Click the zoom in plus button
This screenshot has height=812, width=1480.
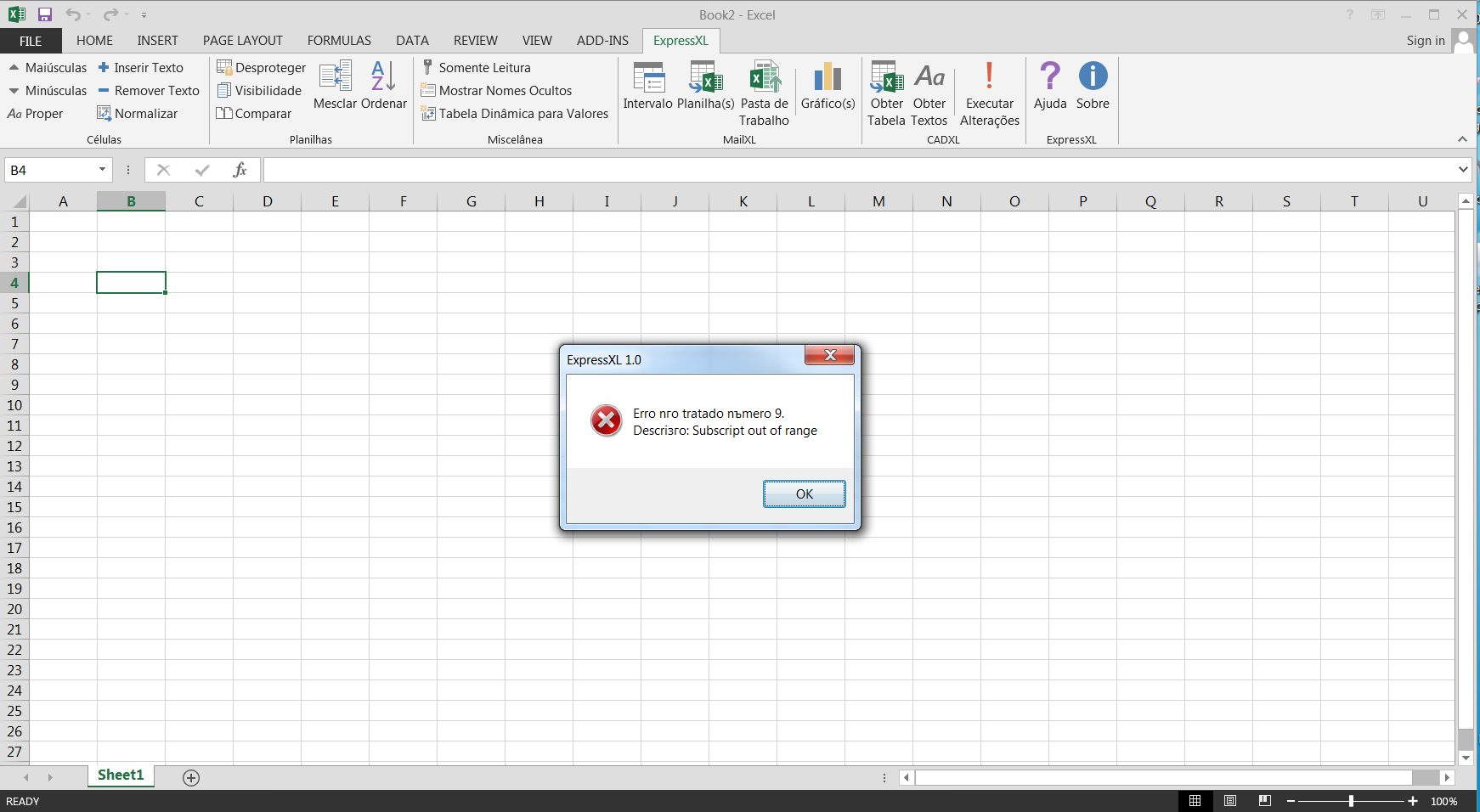point(1413,801)
